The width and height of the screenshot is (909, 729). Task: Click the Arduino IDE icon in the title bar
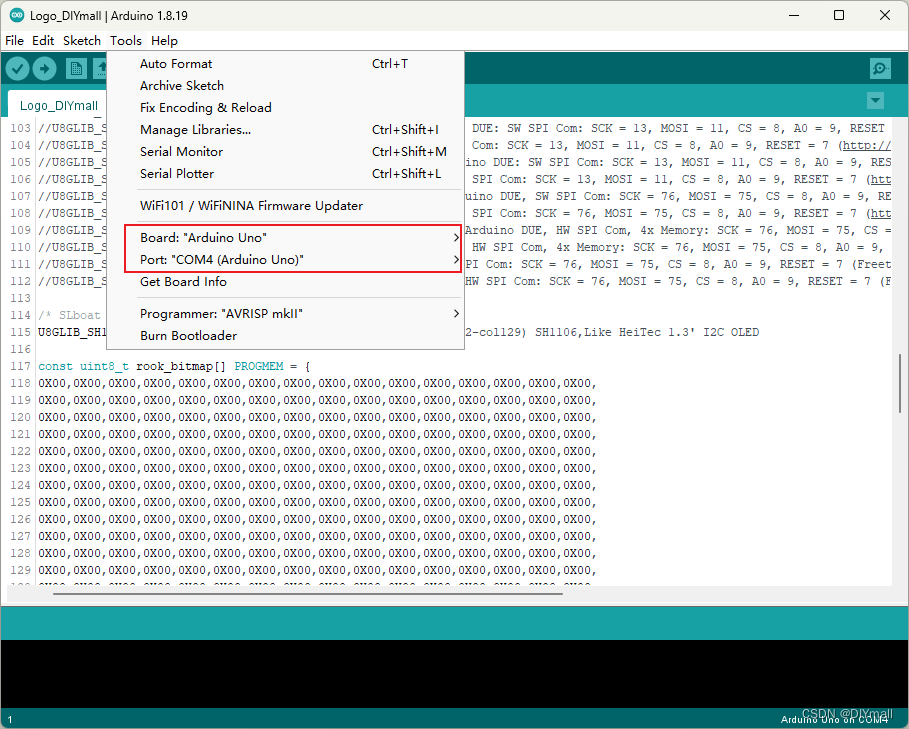point(15,15)
